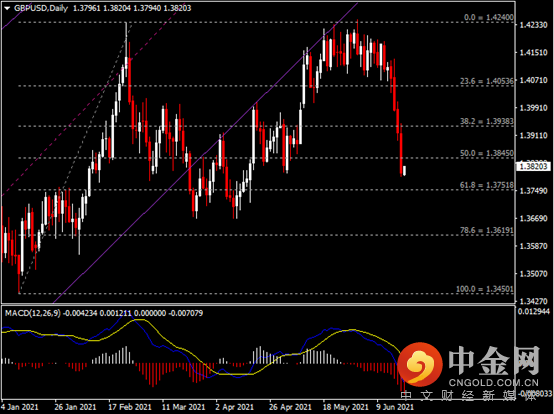This screenshot has height=414, width=554.
Task: Click the 2 Apr 2021 date marker
Action: (x=235, y=407)
